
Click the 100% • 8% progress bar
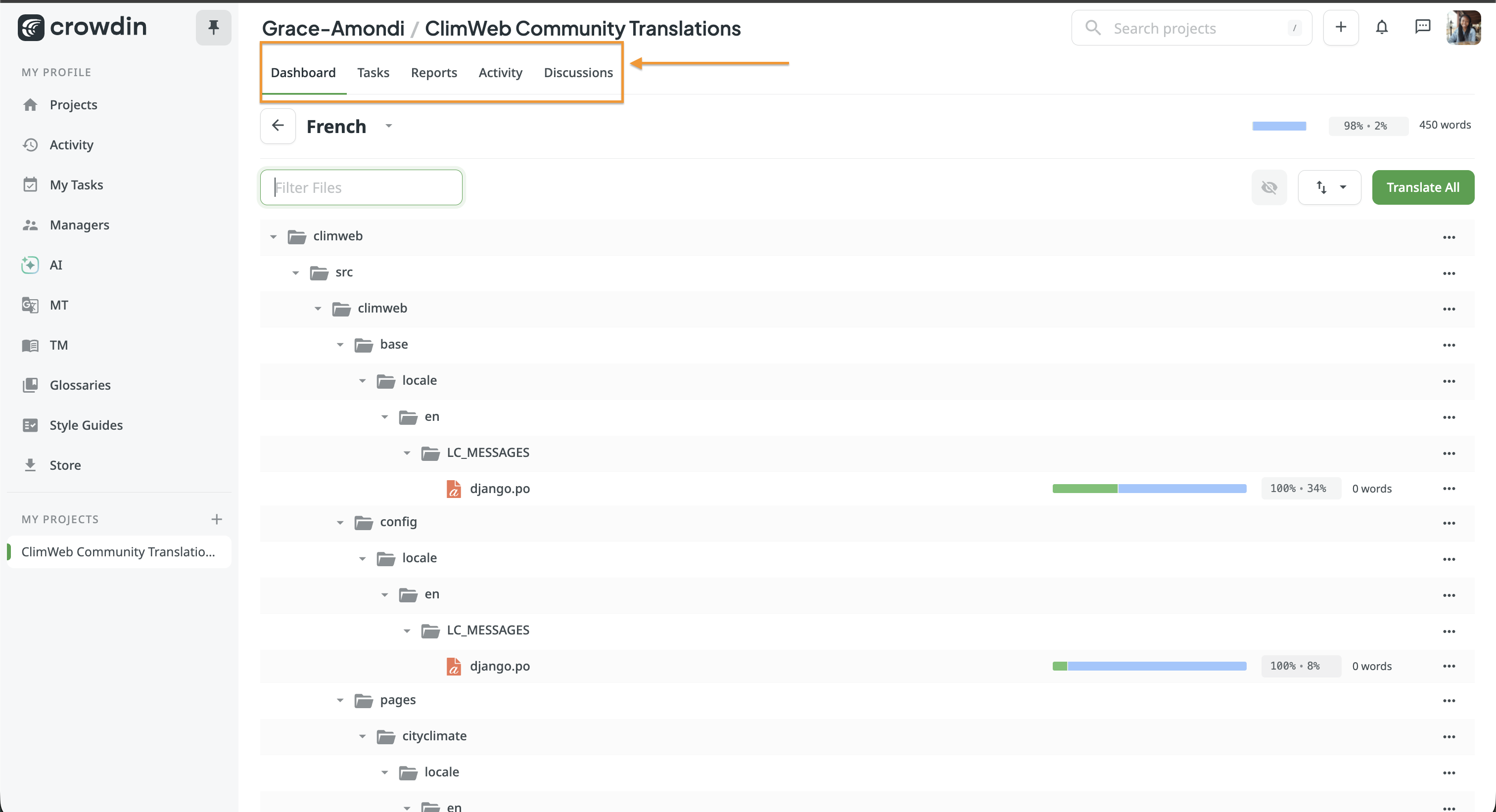point(1149,666)
